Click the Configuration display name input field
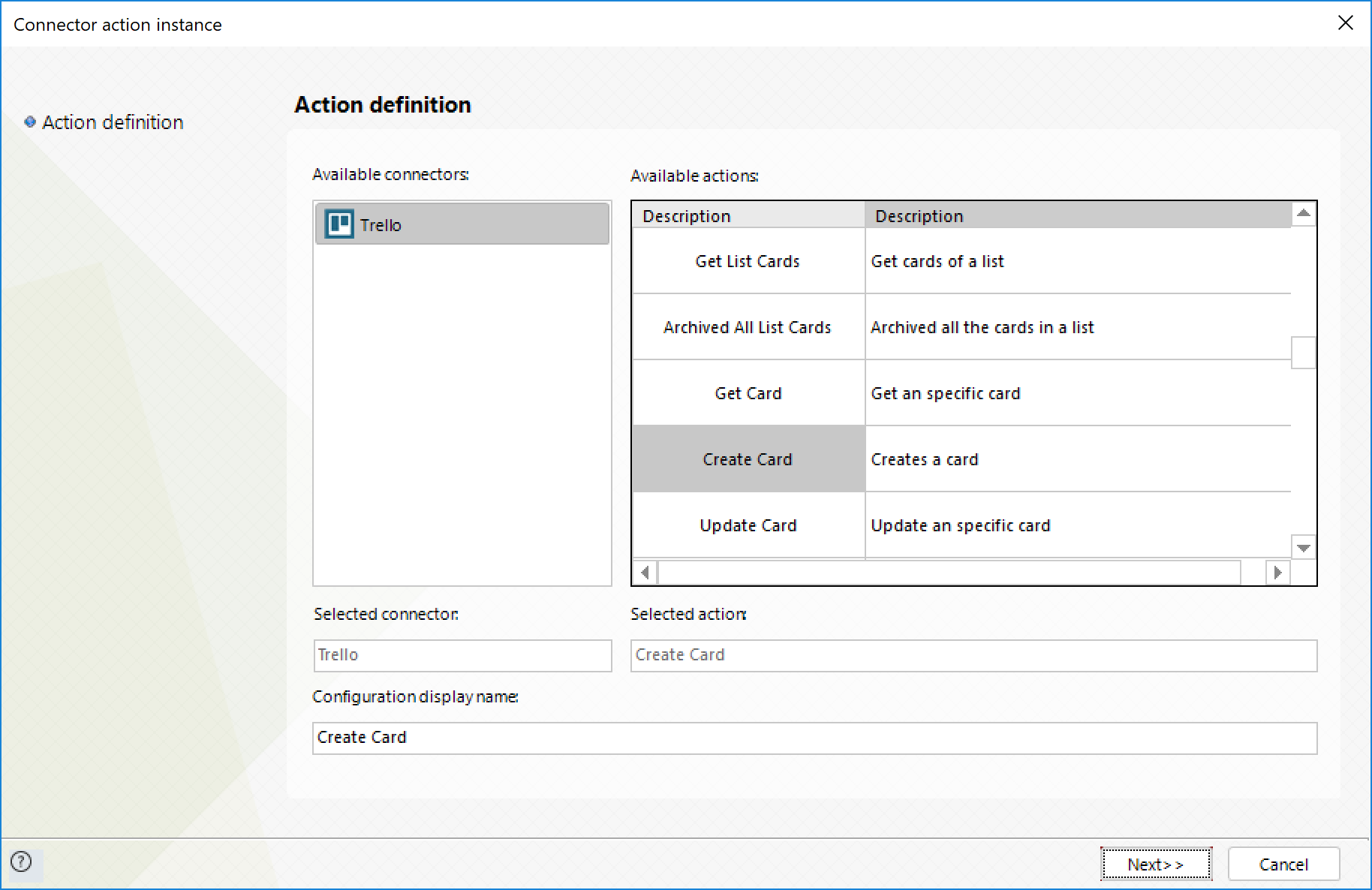1372x890 pixels. [814, 738]
